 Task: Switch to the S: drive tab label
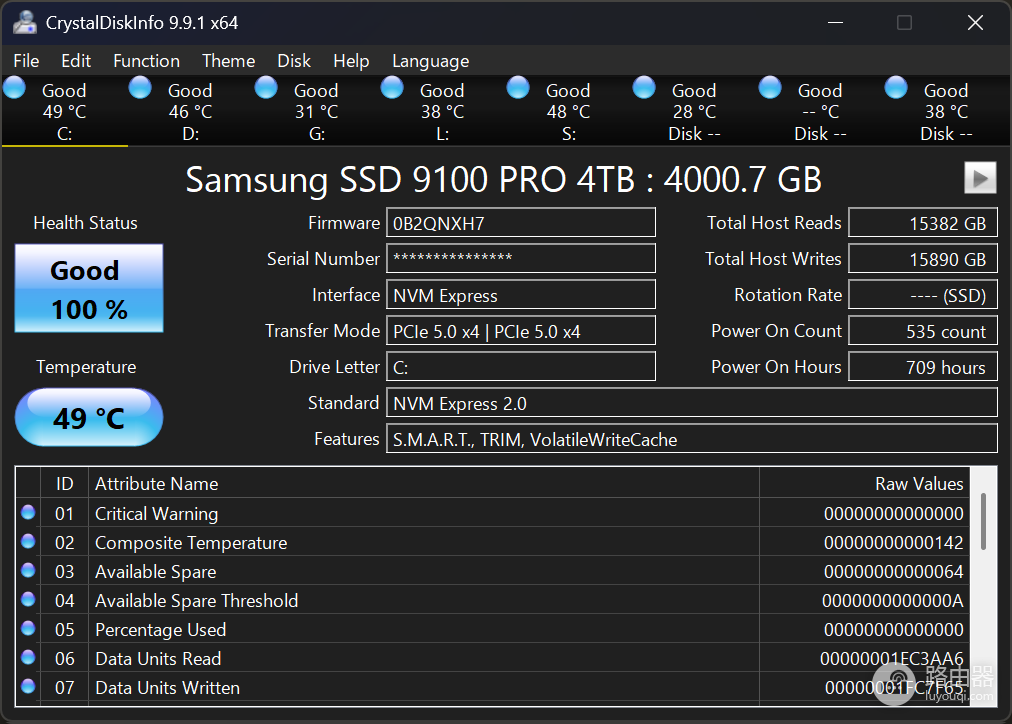pyautogui.click(x=569, y=134)
